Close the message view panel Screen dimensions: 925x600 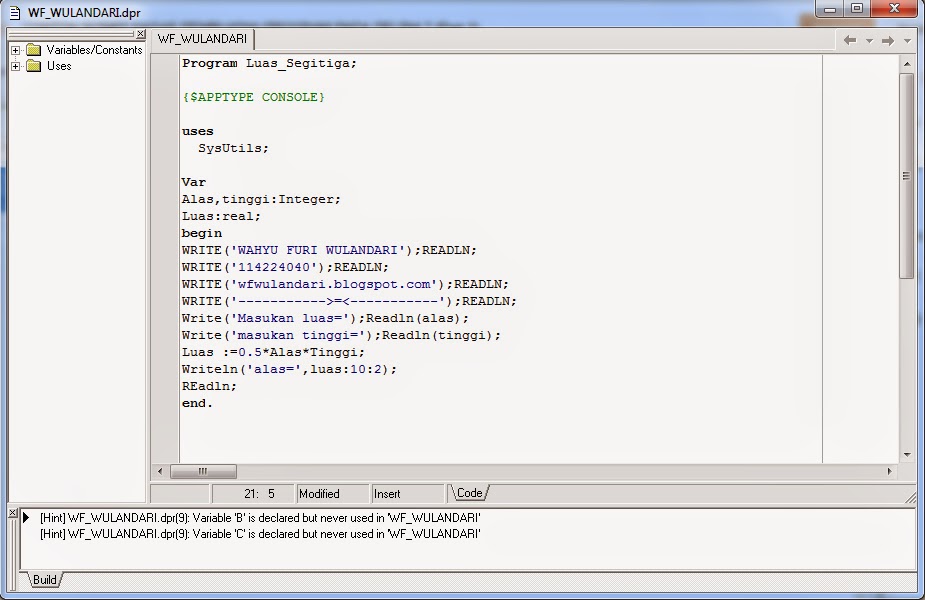click(x=11, y=512)
